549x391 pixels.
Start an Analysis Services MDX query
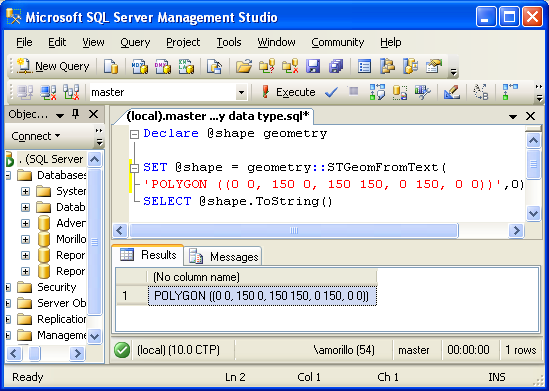pos(140,66)
